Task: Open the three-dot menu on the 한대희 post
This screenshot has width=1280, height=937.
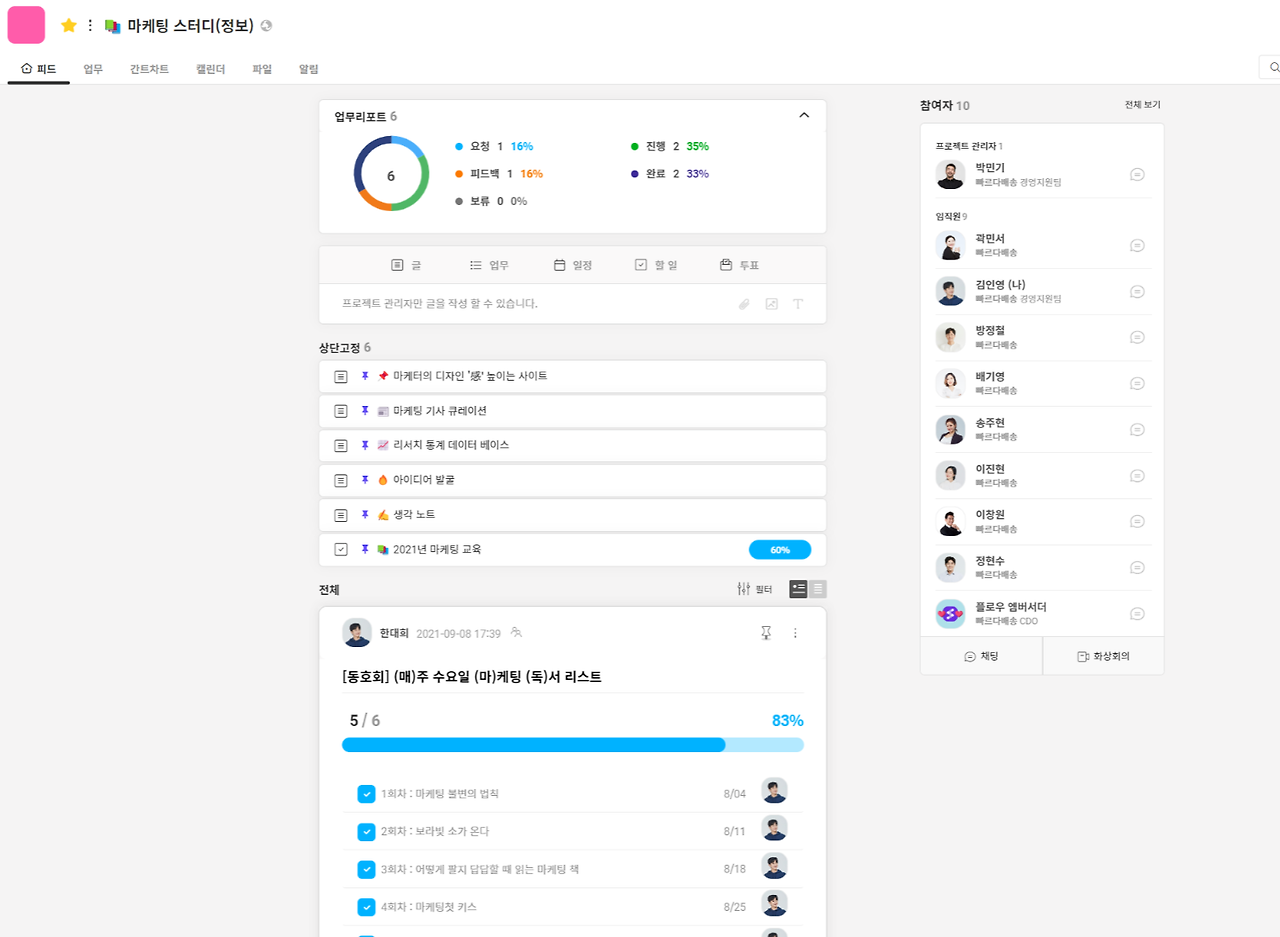Action: pyautogui.click(x=795, y=632)
